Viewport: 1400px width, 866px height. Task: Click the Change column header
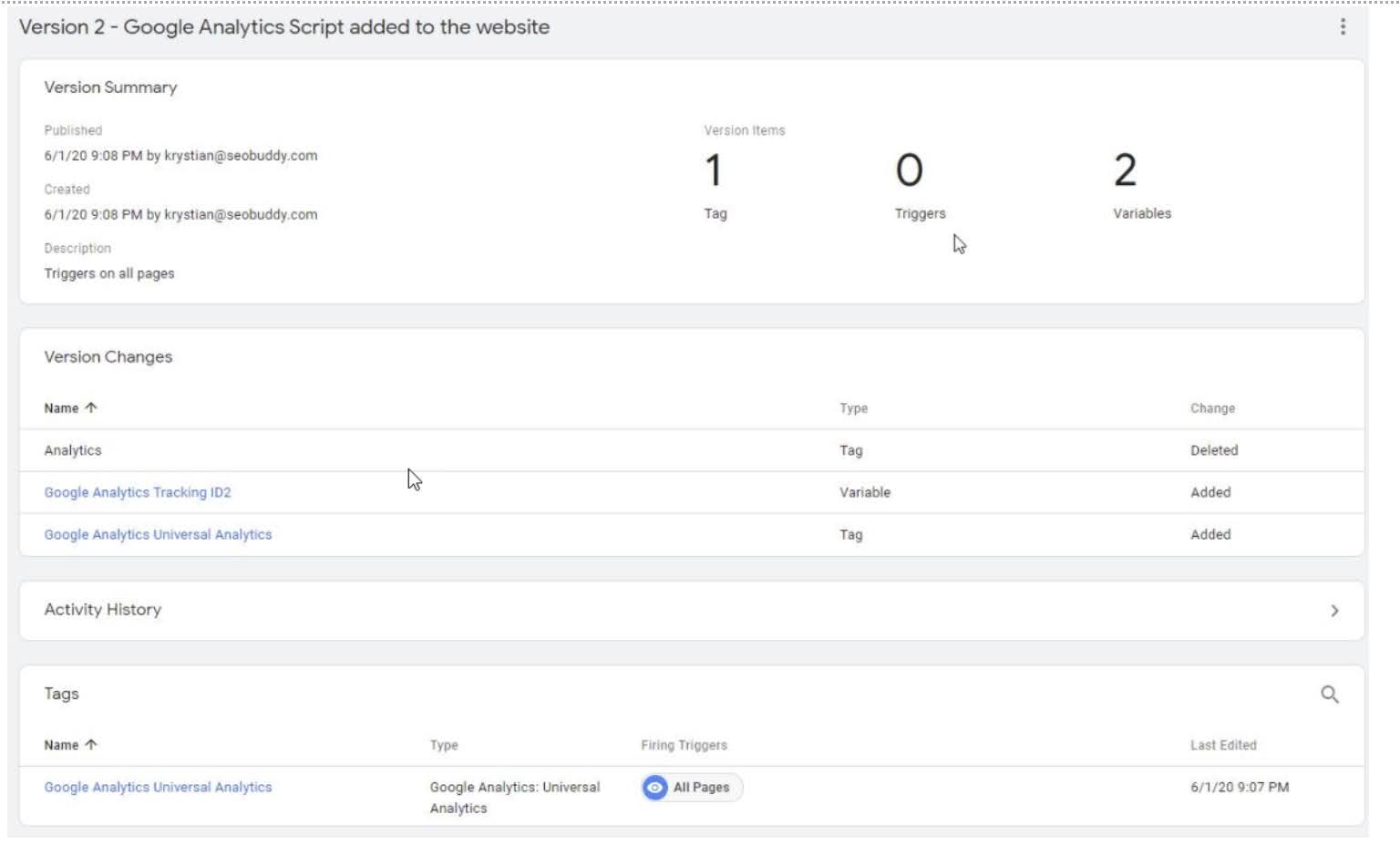coord(1212,408)
